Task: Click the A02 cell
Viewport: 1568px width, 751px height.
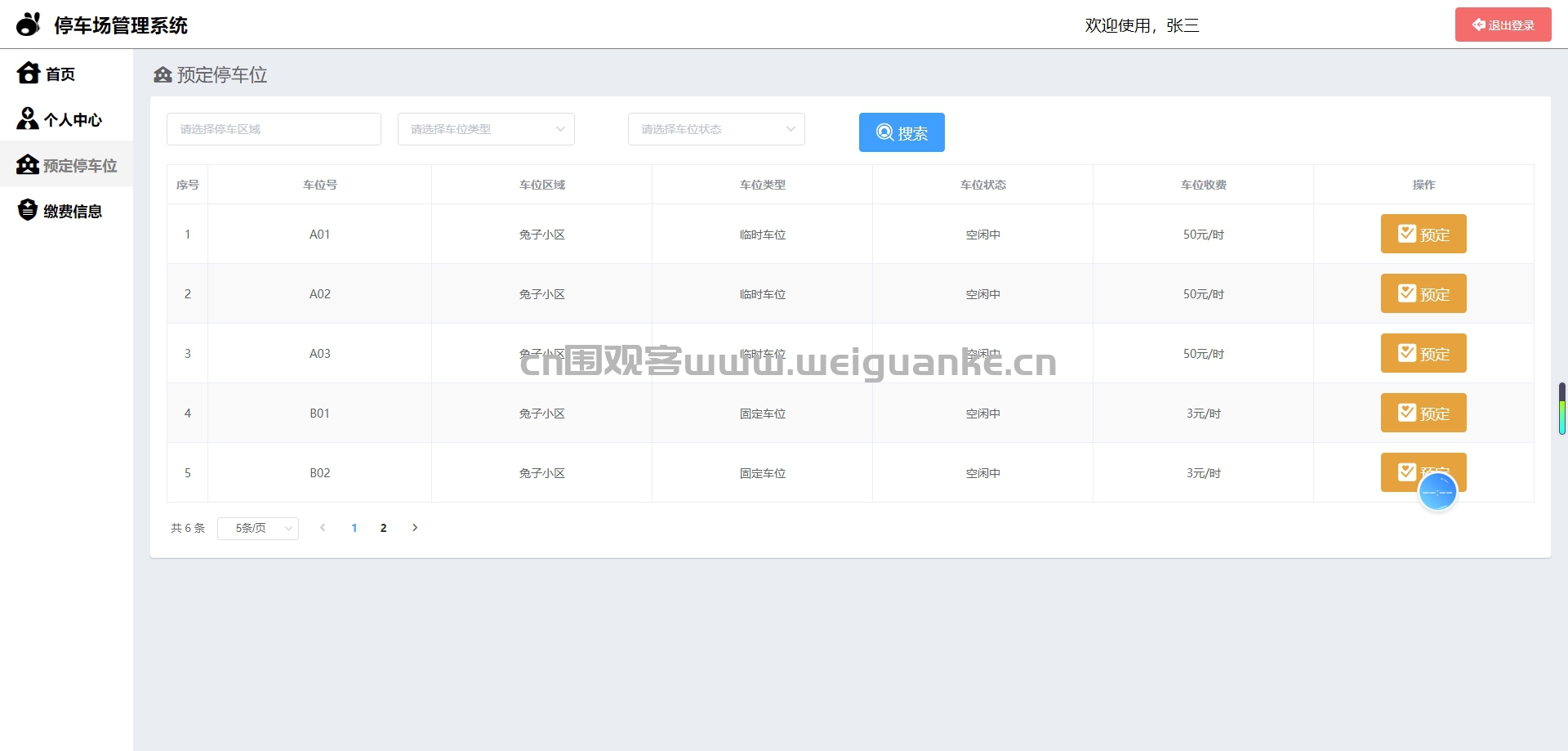Action: (x=320, y=294)
